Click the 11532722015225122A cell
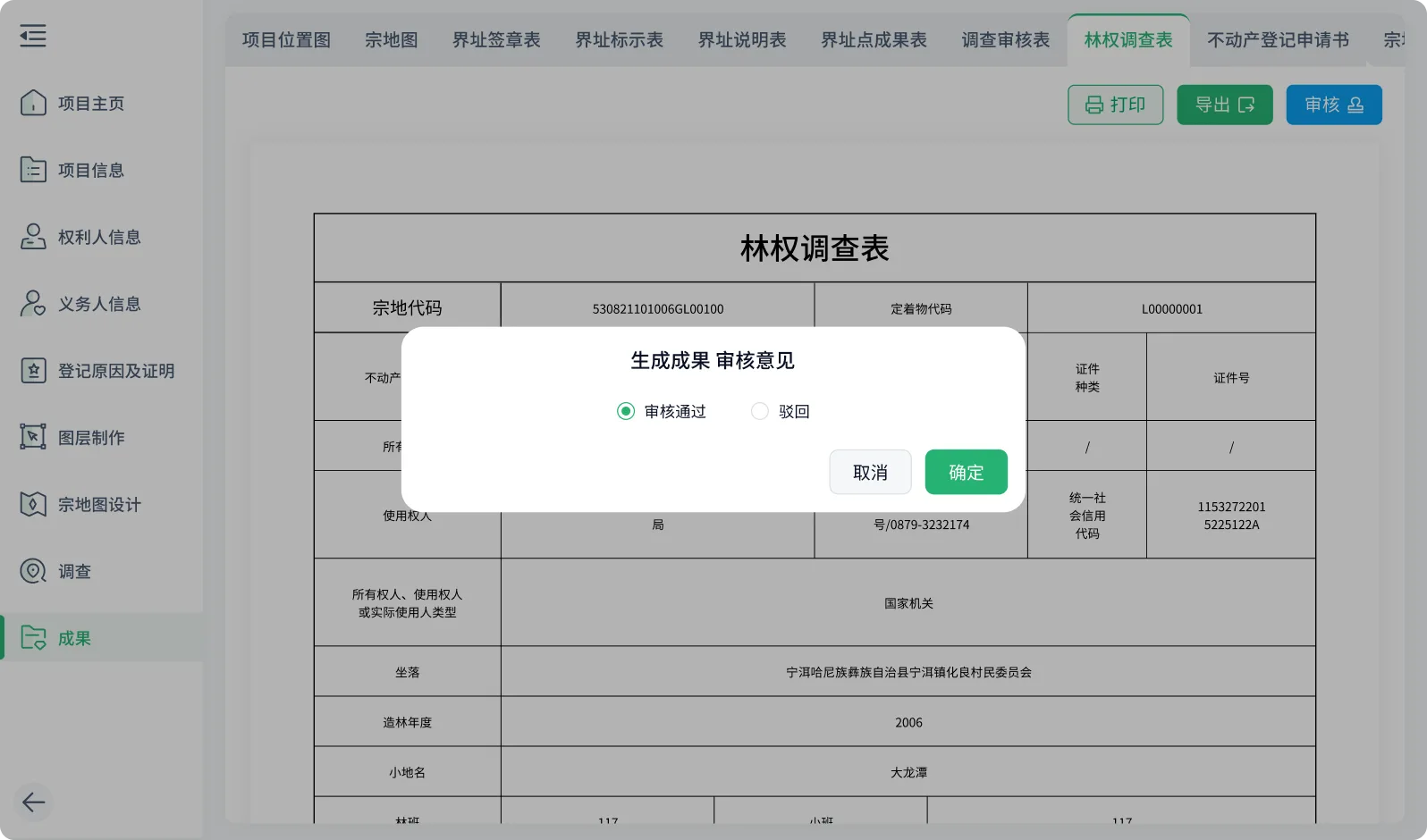 pyautogui.click(x=1231, y=516)
